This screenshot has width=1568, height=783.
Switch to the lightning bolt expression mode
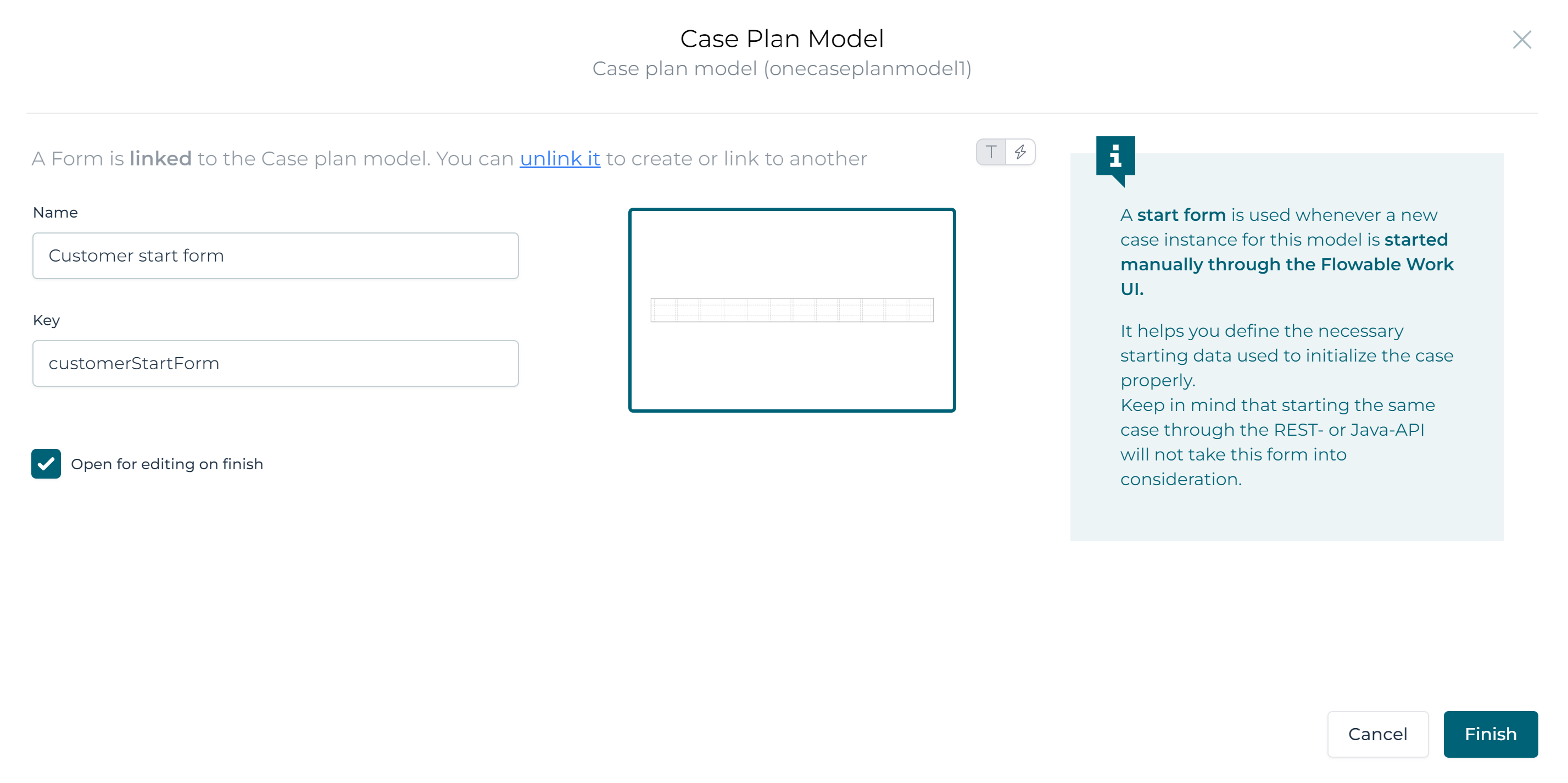click(x=1021, y=152)
